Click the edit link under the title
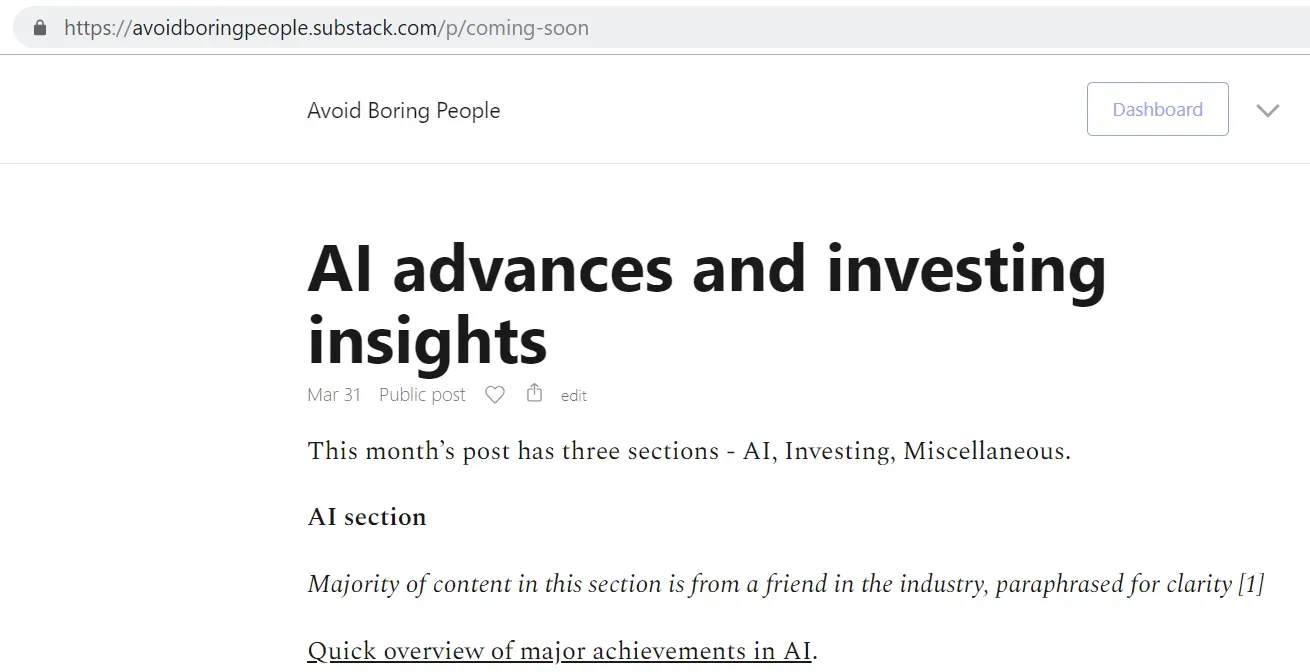1310x672 pixels. pyautogui.click(x=574, y=396)
